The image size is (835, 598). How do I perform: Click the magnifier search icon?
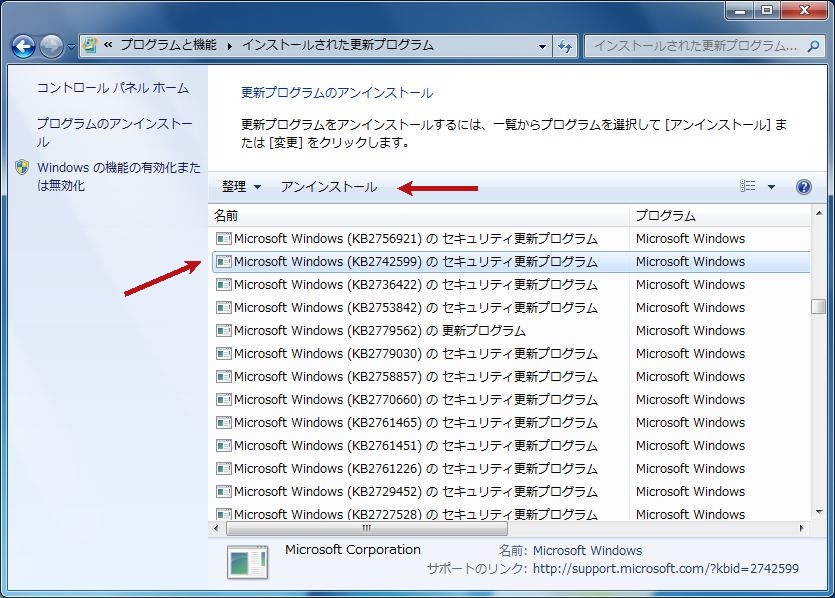[x=813, y=46]
